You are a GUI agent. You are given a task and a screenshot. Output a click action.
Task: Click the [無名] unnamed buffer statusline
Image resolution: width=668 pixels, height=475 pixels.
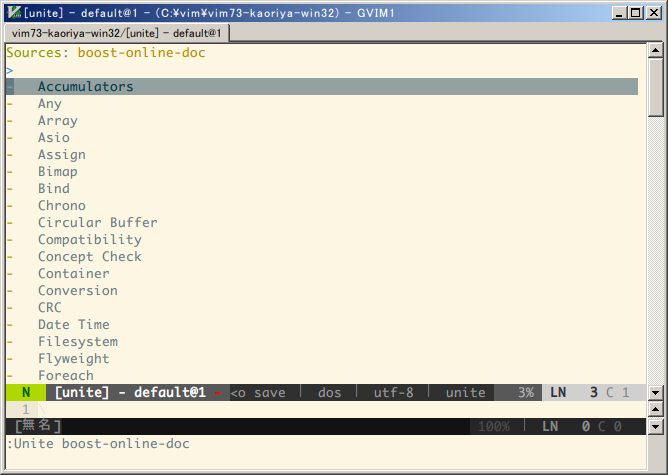[38, 426]
